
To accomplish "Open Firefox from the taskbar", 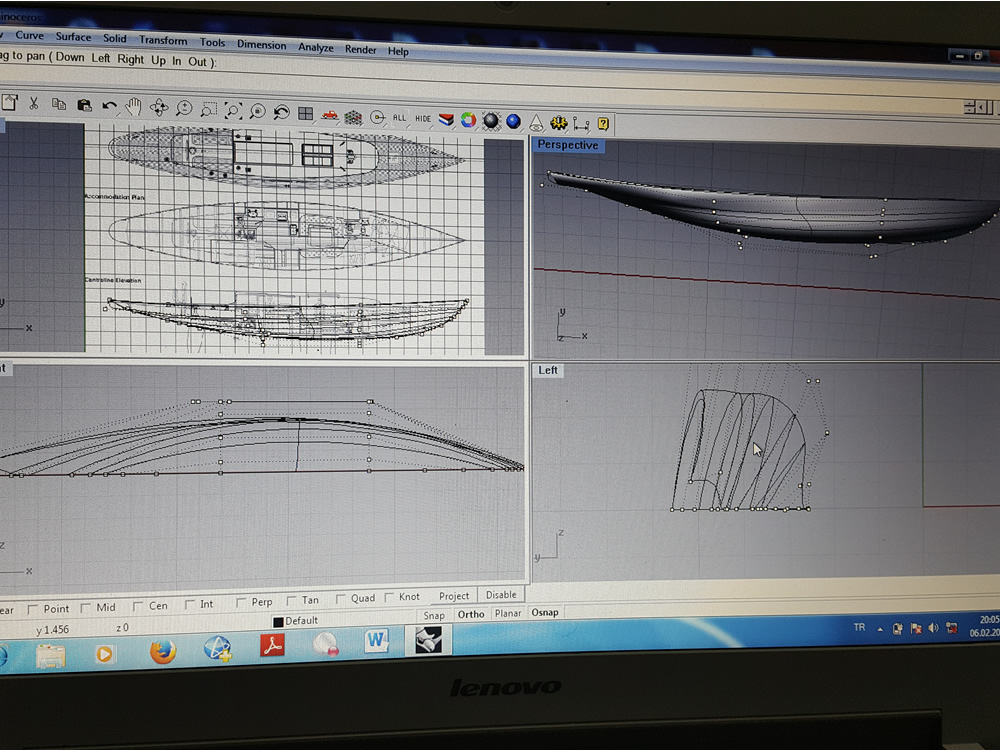I will [163, 651].
